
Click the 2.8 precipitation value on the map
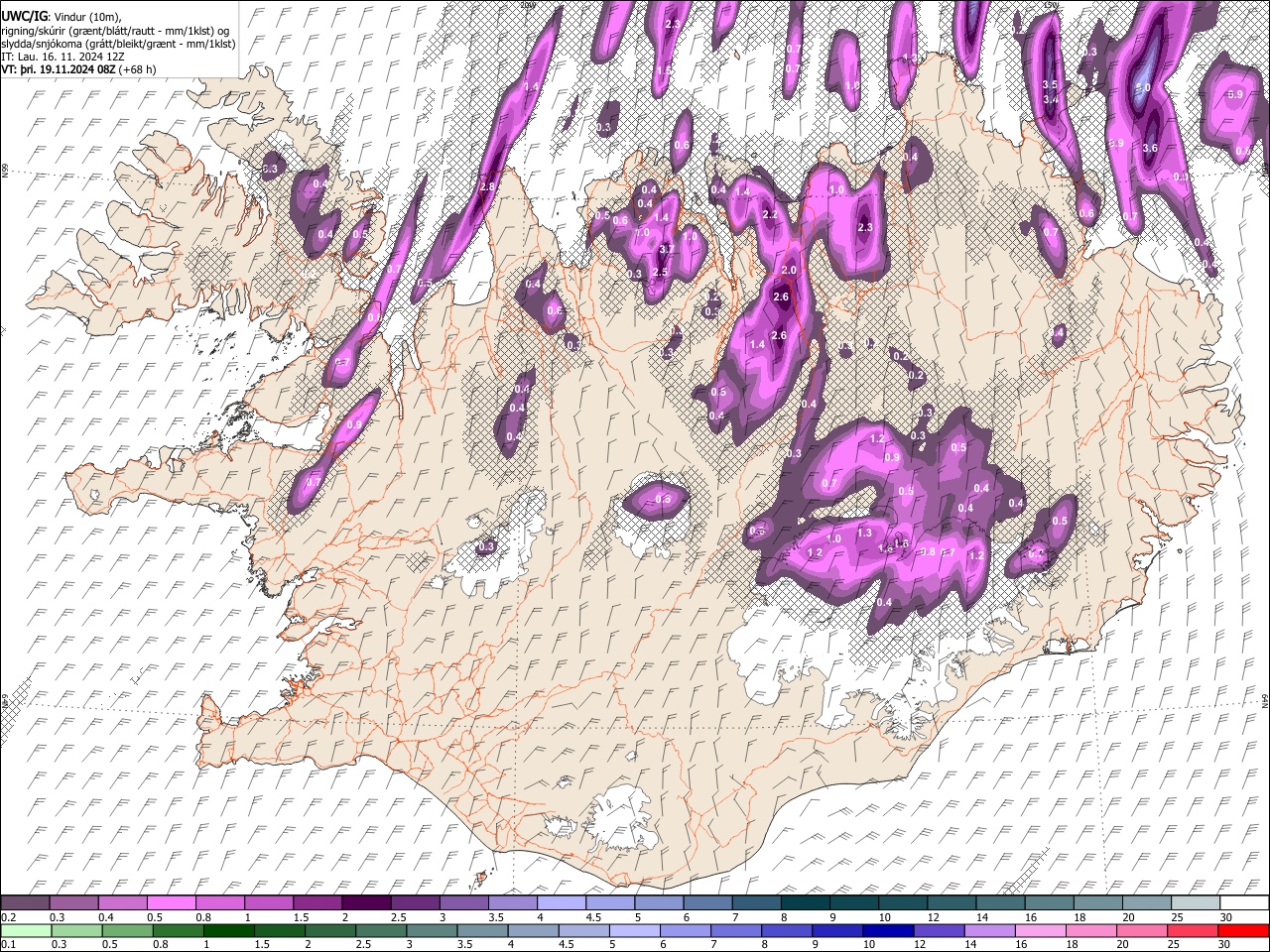[x=487, y=186]
